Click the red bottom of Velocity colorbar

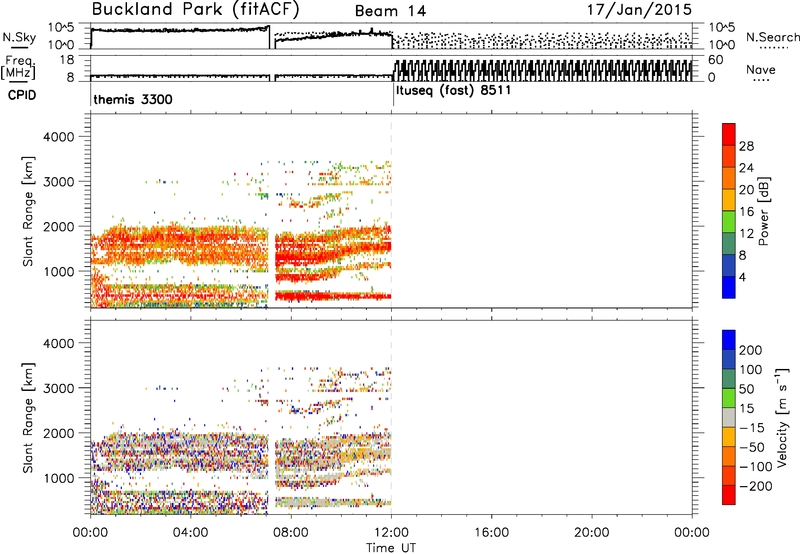[729, 495]
